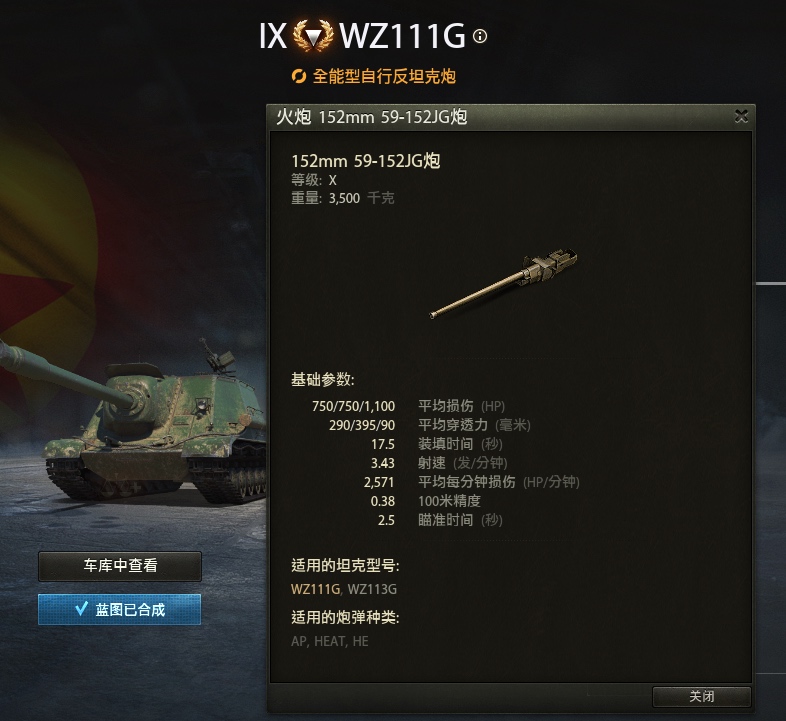The width and height of the screenshot is (786, 721).
Task: Click the 装填时间 reload value 17.5
Action: coord(383,444)
